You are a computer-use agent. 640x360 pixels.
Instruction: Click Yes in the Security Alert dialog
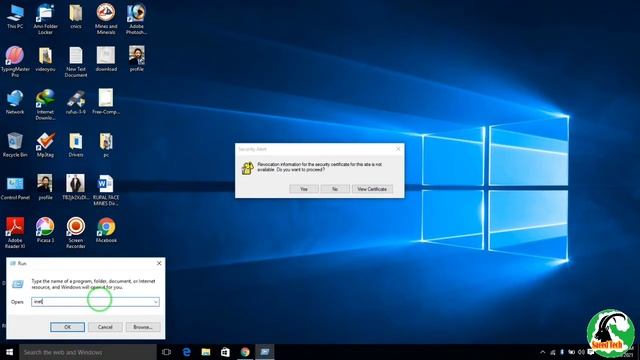click(304, 189)
